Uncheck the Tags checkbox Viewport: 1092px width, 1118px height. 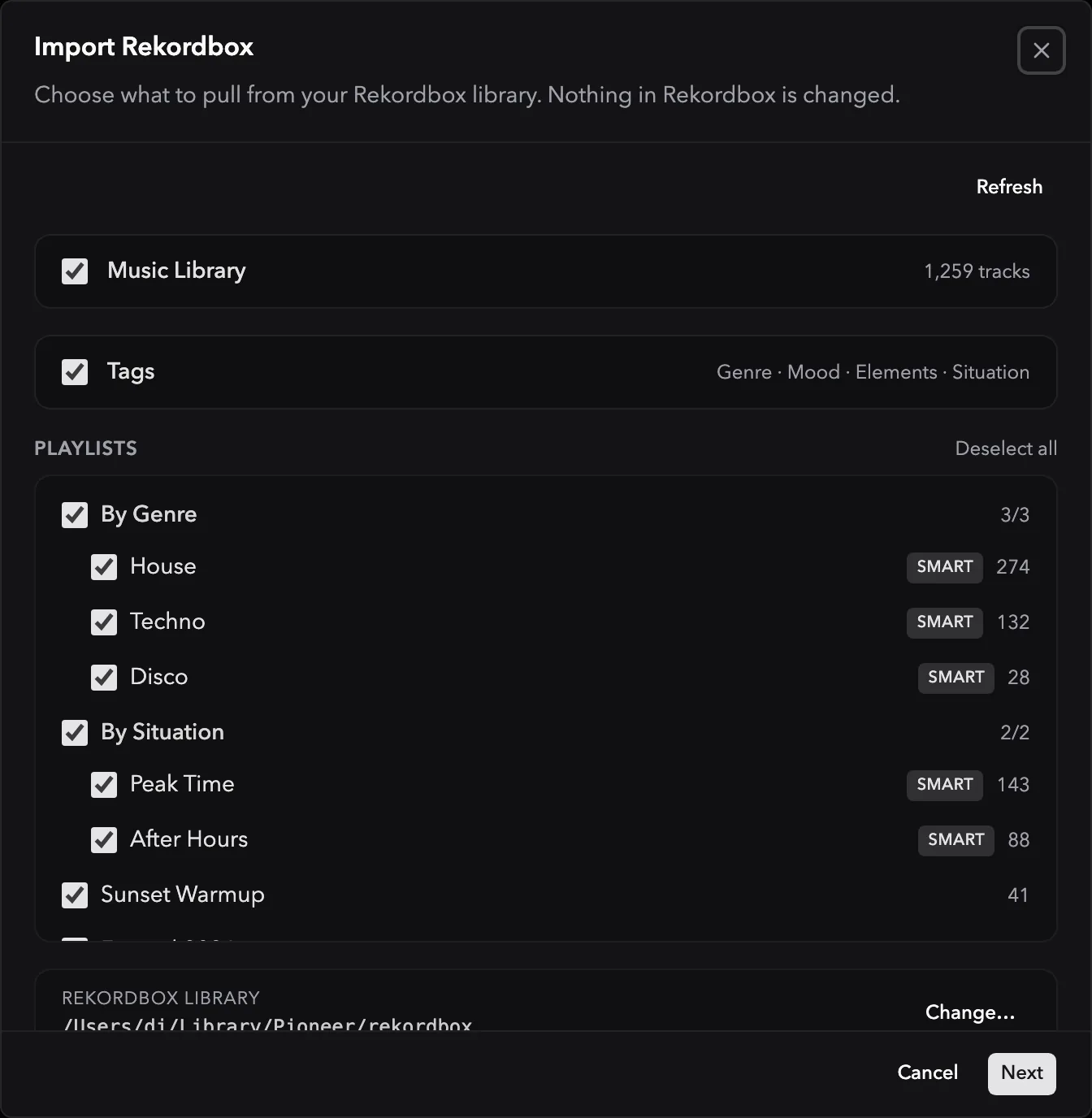tap(75, 372)
